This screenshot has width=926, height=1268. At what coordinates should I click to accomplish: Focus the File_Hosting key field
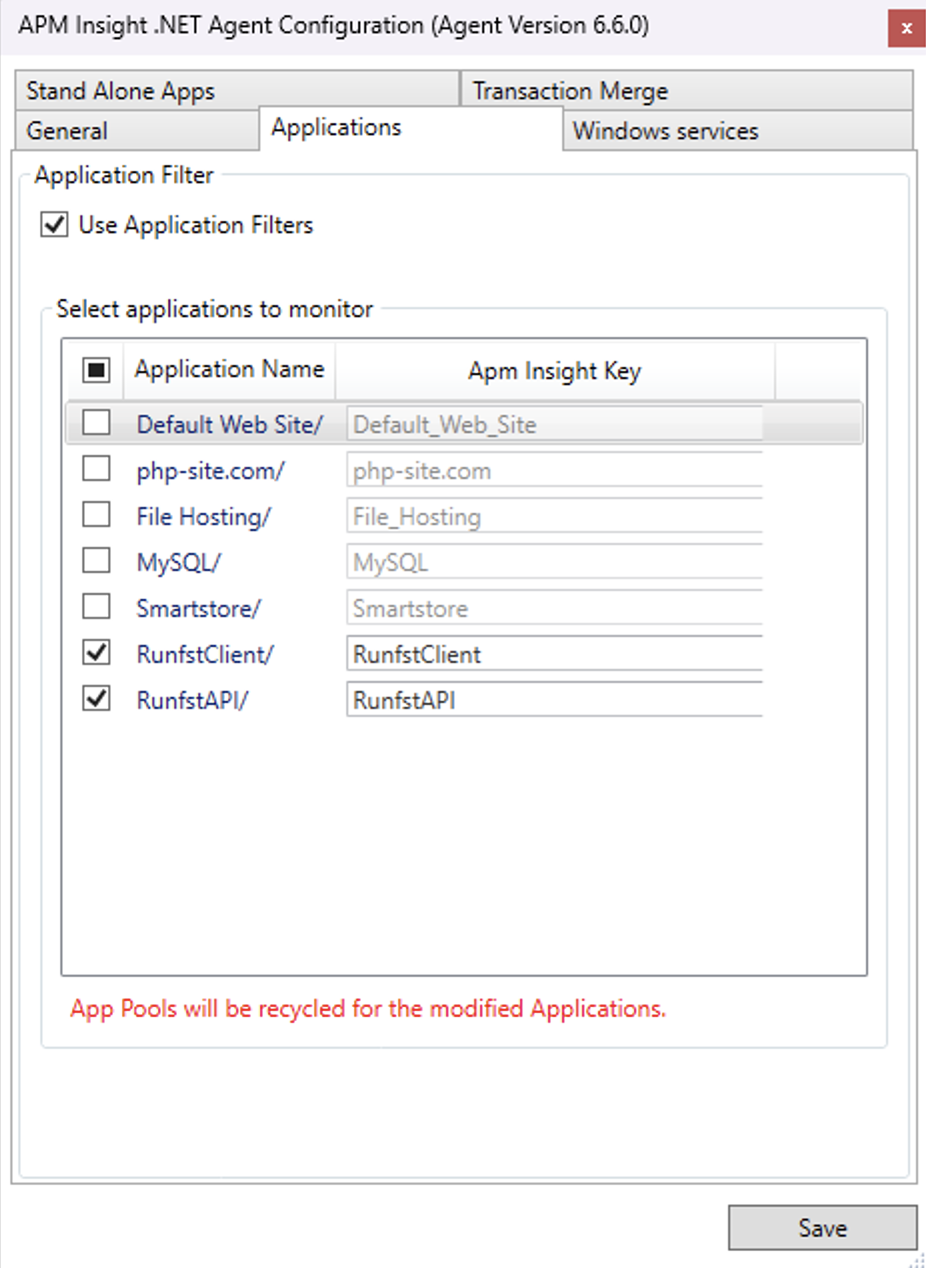click(555, 516)
